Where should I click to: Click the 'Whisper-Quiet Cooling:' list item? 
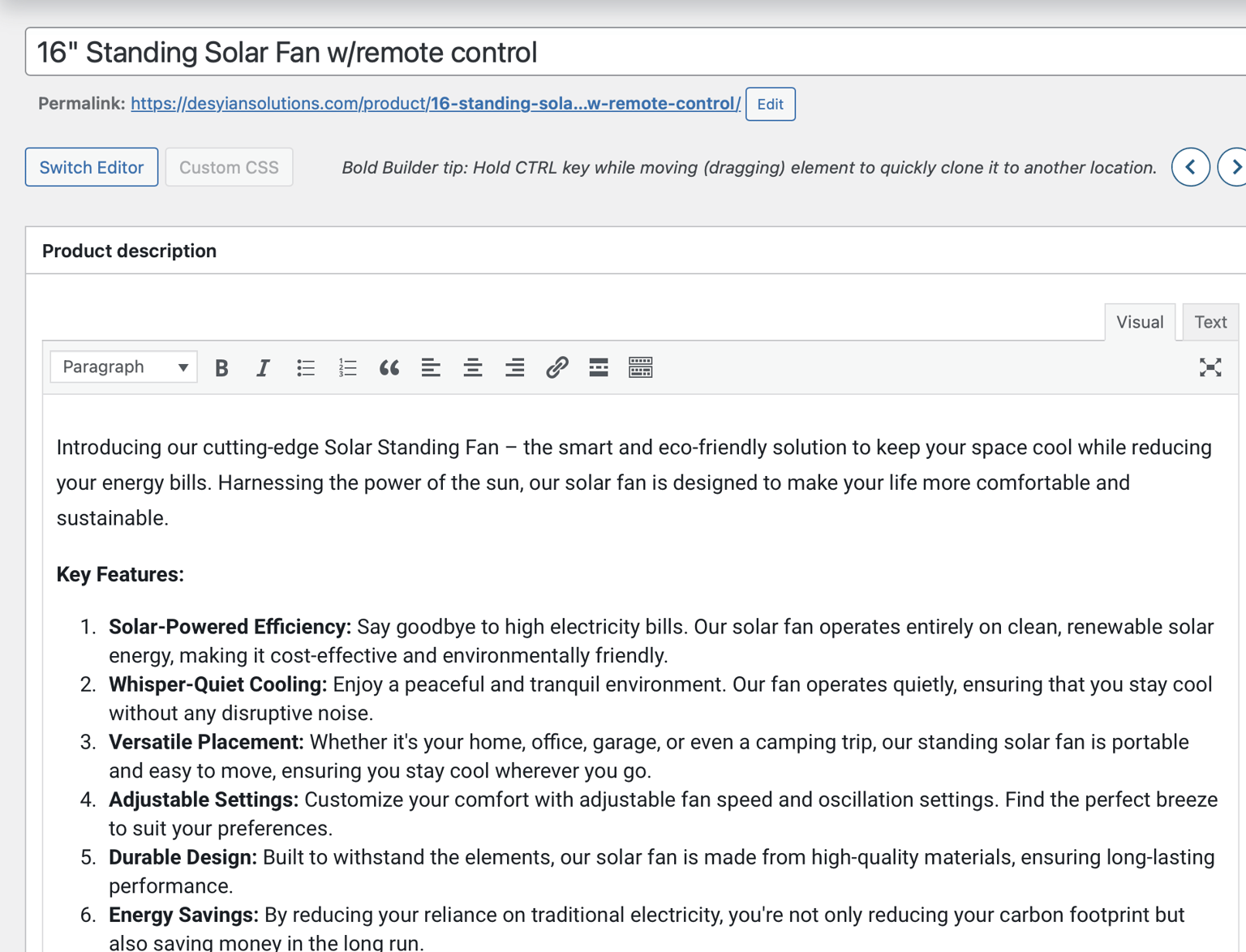coord(660,698)
